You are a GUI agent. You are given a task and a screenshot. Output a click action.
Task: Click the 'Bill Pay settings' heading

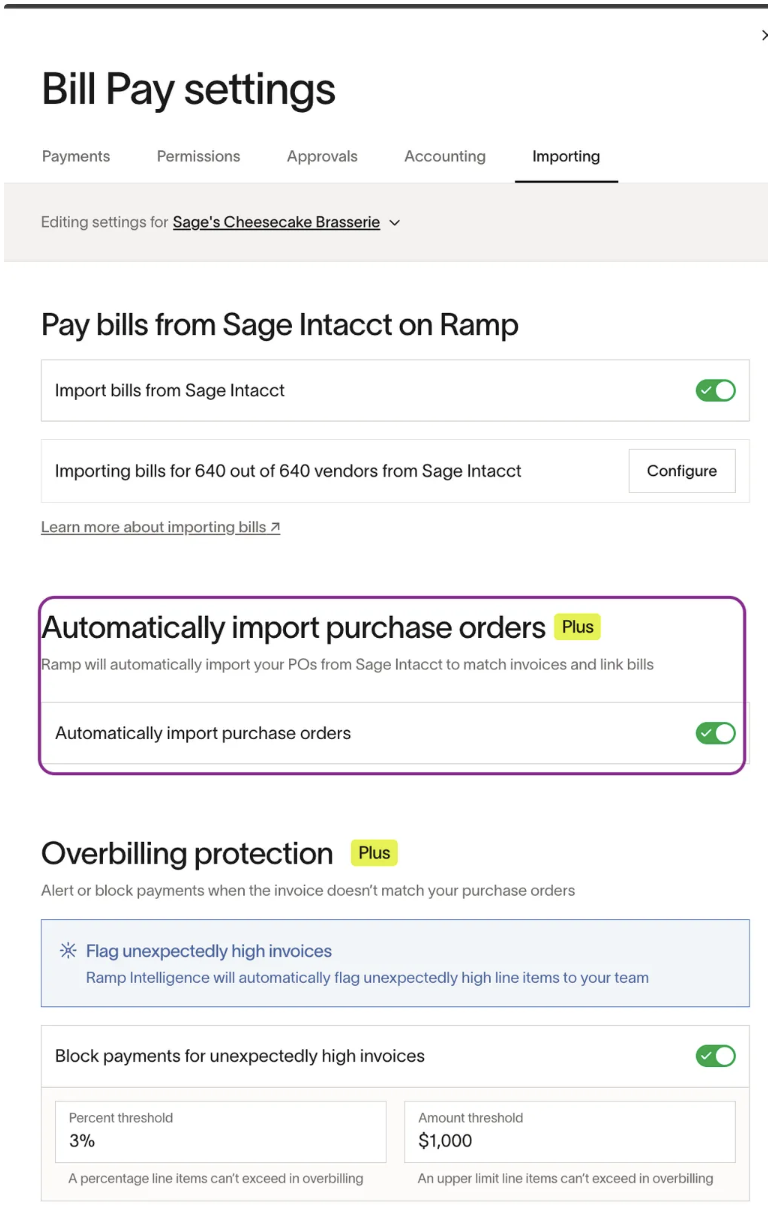pos(188,90)
